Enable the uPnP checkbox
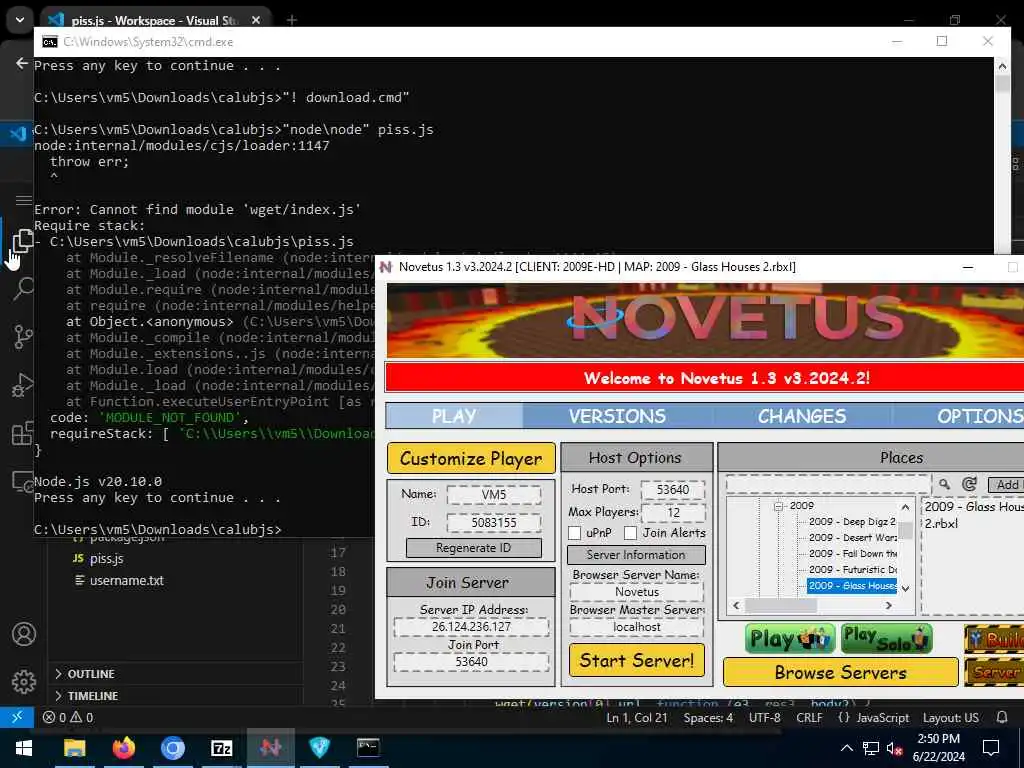 575,533
